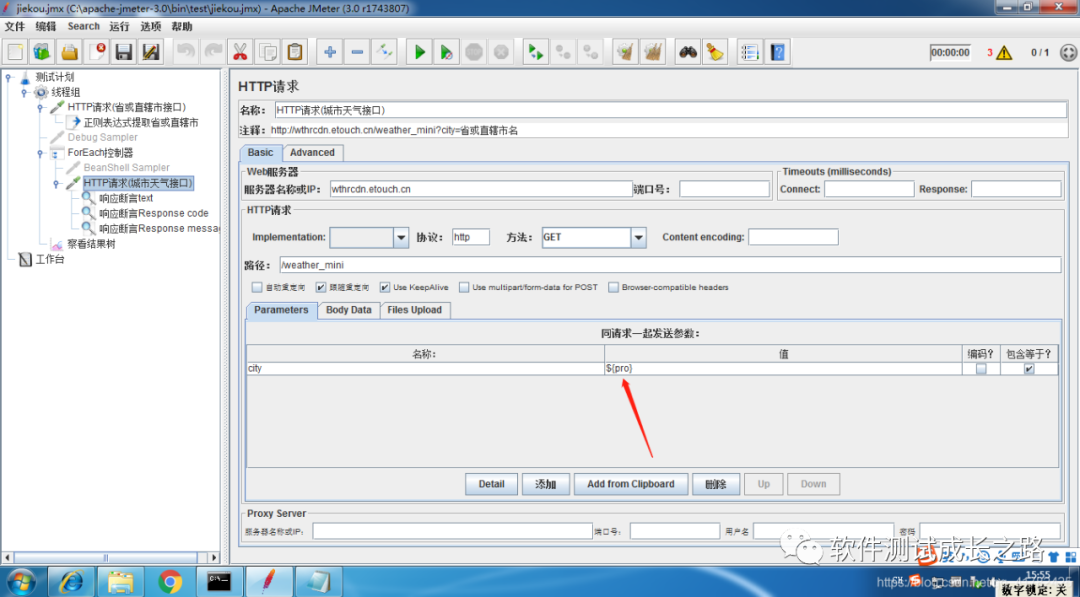The image size is (1080, 597).
Task: Click the Save test plan floppy icon
Action: click(x=123, y=52)
